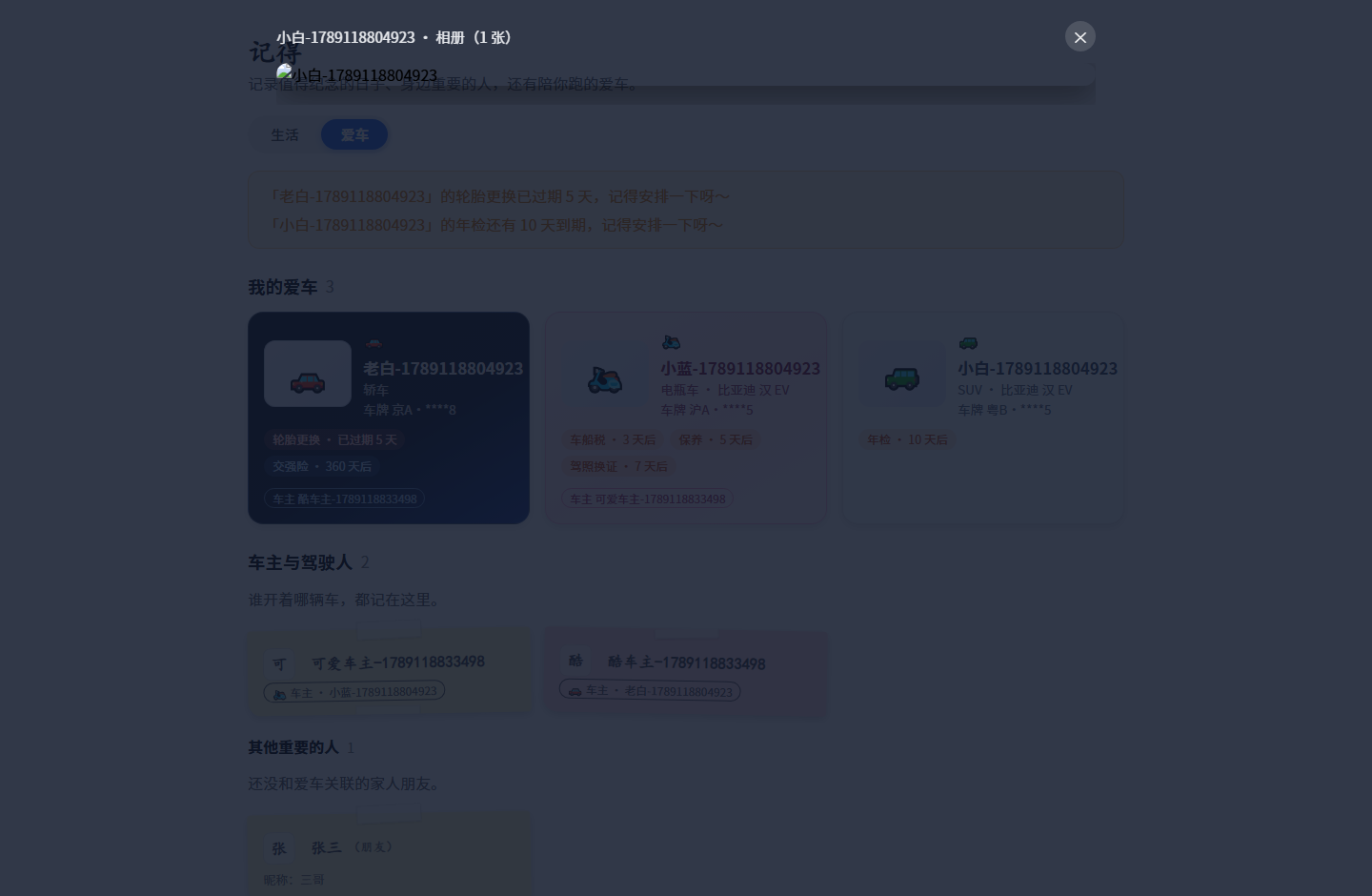Click the plate text '车牌 沪A · ****5'
The height and width of the screenshot is (896, 1372).
click(707, 410)
